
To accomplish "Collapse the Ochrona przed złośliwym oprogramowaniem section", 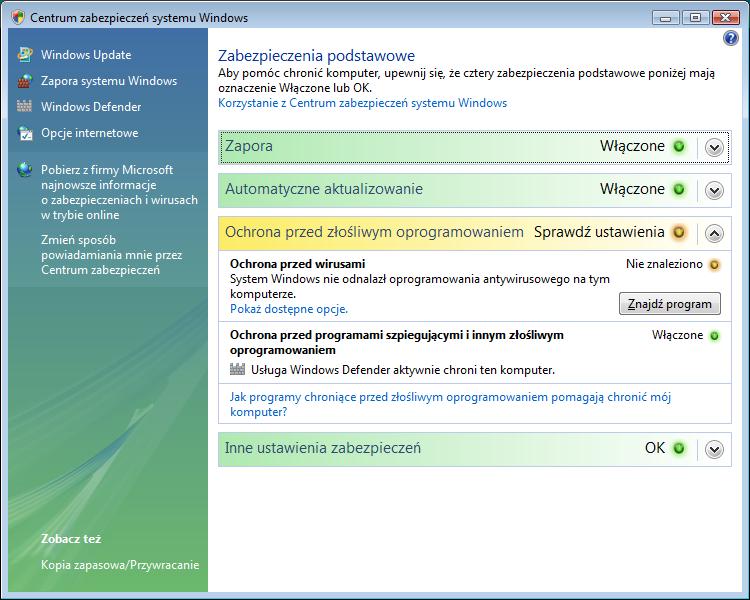I will pos(714,233).
